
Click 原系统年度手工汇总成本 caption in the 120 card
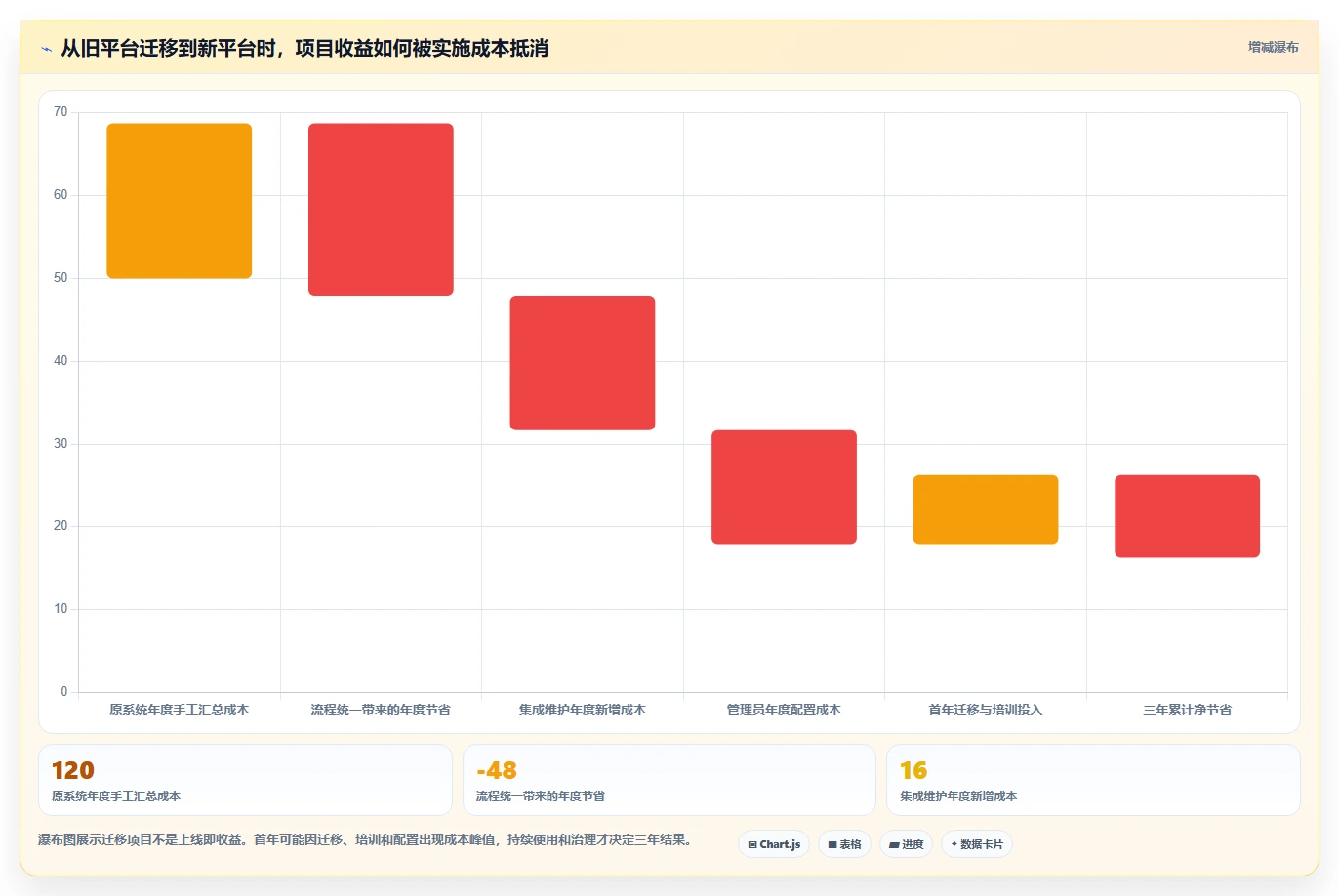[x=116, y=796]
